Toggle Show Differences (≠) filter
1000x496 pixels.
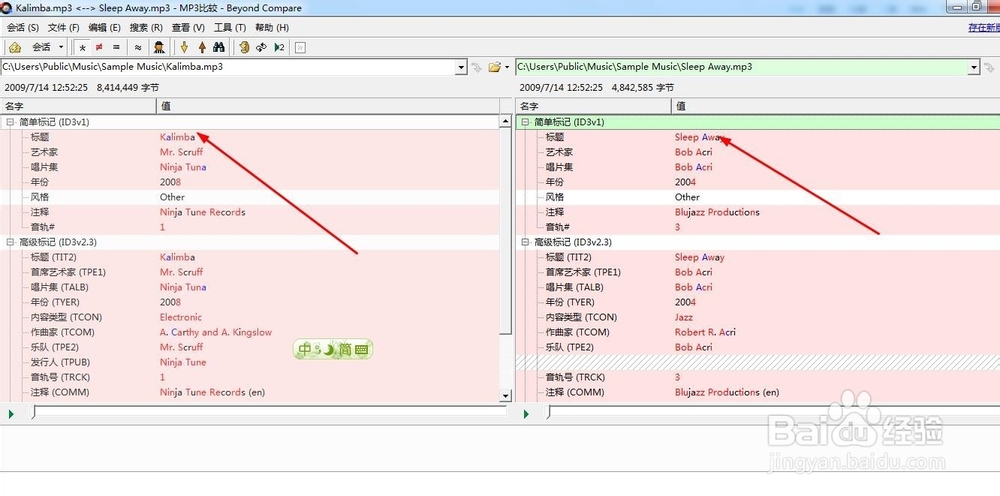pyautogui.click(x=99, y=47)
